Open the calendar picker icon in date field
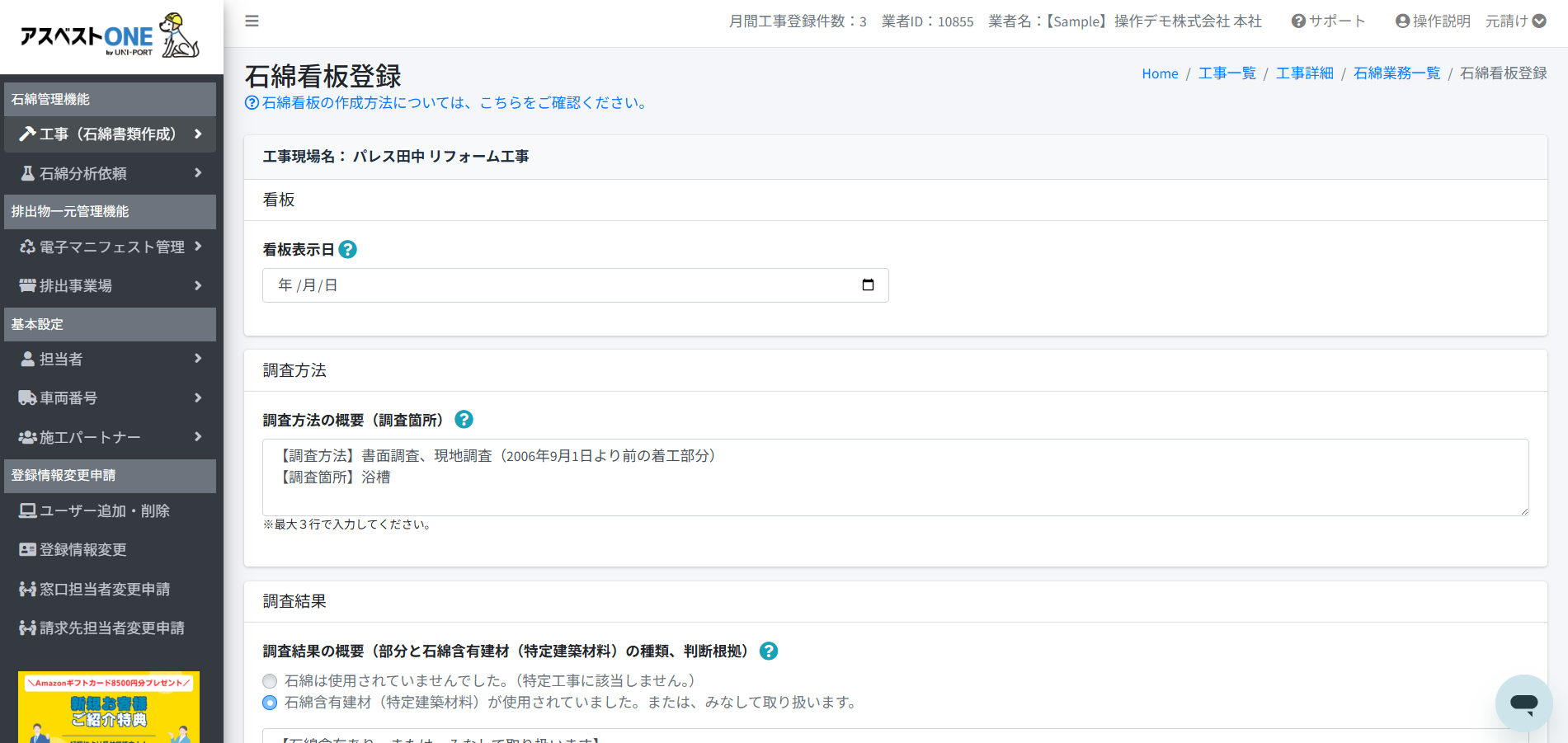Viewport: 1568px width, 743px height. pyautogui.click(x=868, y=285)
